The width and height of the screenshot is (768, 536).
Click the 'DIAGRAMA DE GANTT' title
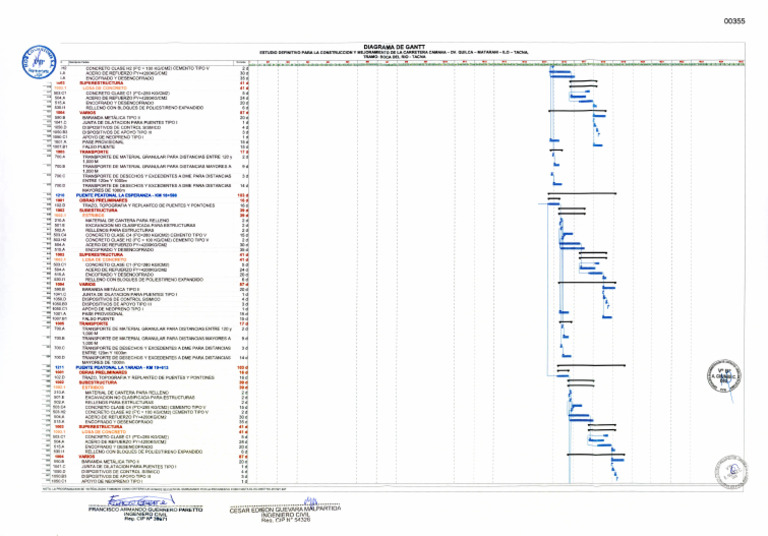click(394, 47)
